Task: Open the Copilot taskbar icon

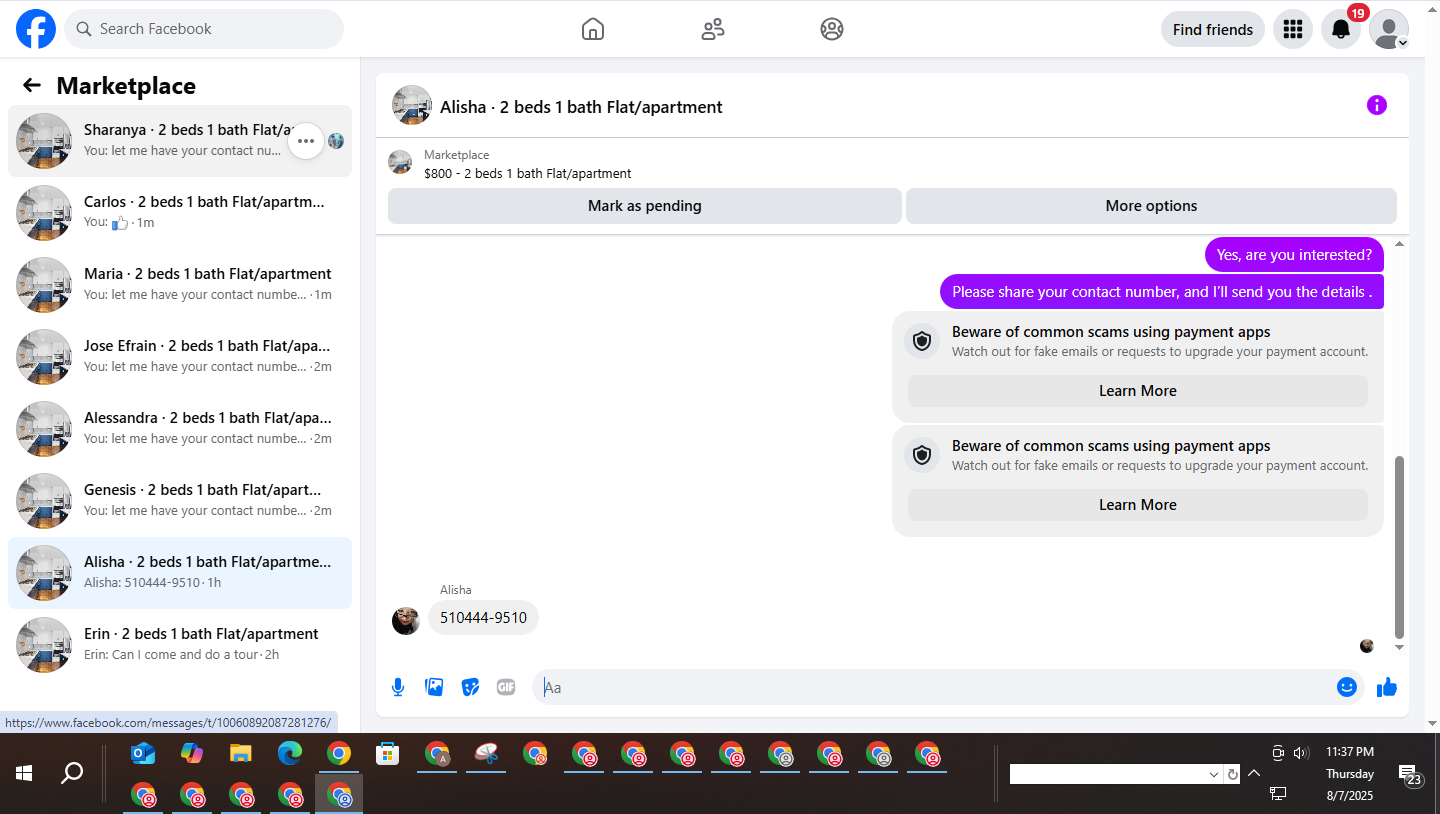Action: coord(192,753)
